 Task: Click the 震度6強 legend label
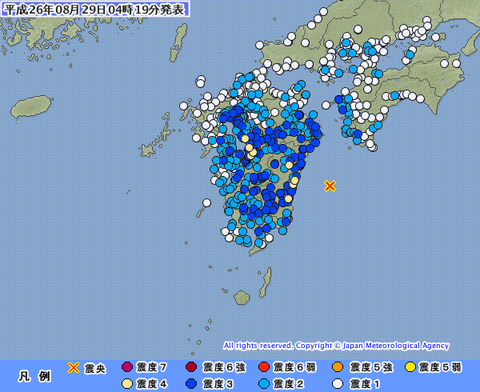click(x=224, y=368)
